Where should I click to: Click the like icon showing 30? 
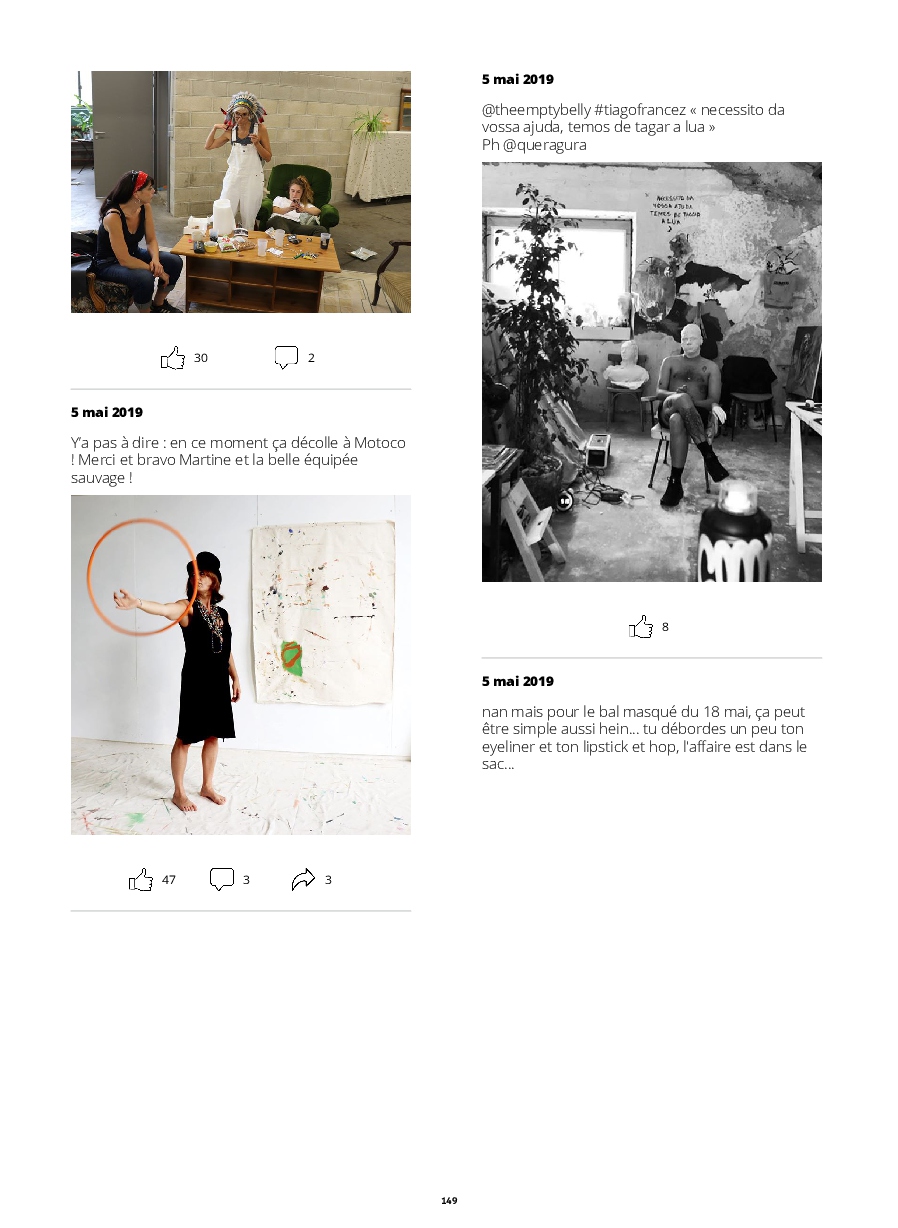[173, 357]
